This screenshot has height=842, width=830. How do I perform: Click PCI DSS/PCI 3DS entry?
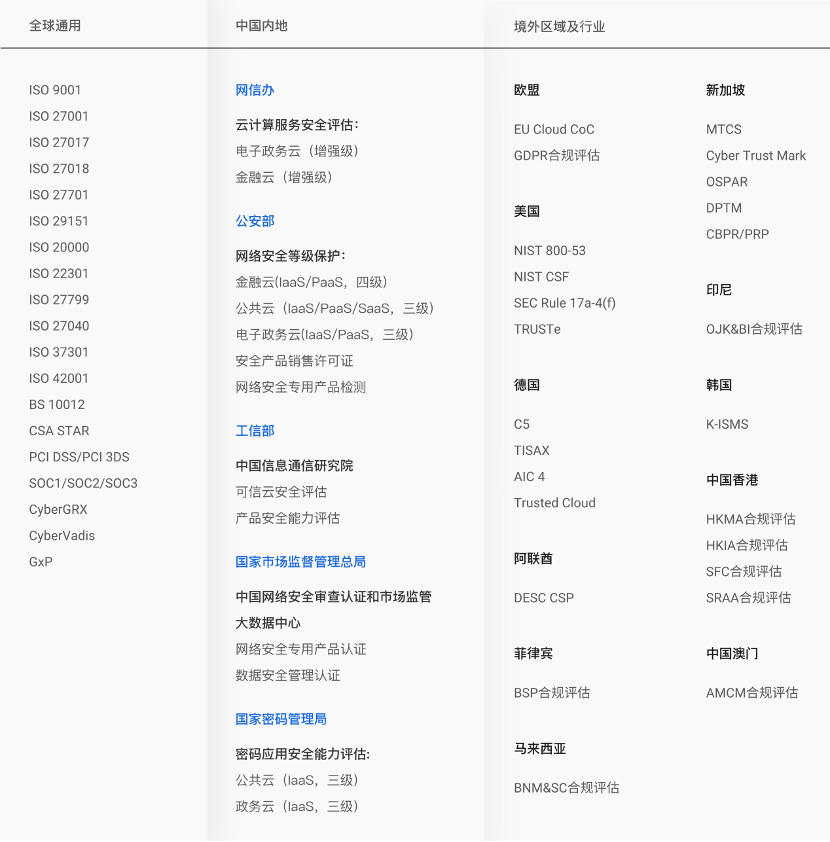79,457
